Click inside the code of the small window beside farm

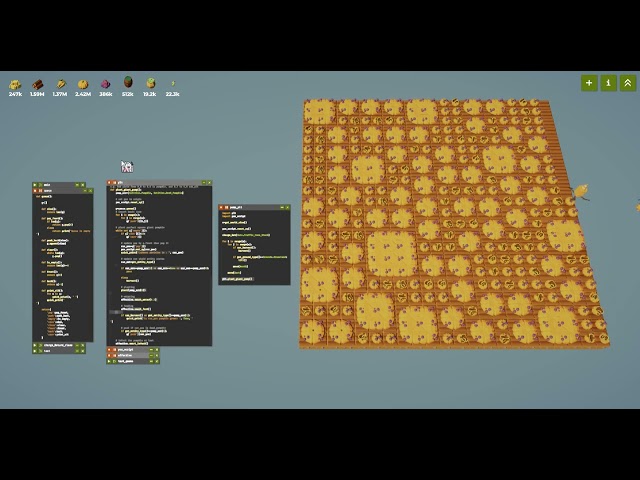click(x=254, y=247)
